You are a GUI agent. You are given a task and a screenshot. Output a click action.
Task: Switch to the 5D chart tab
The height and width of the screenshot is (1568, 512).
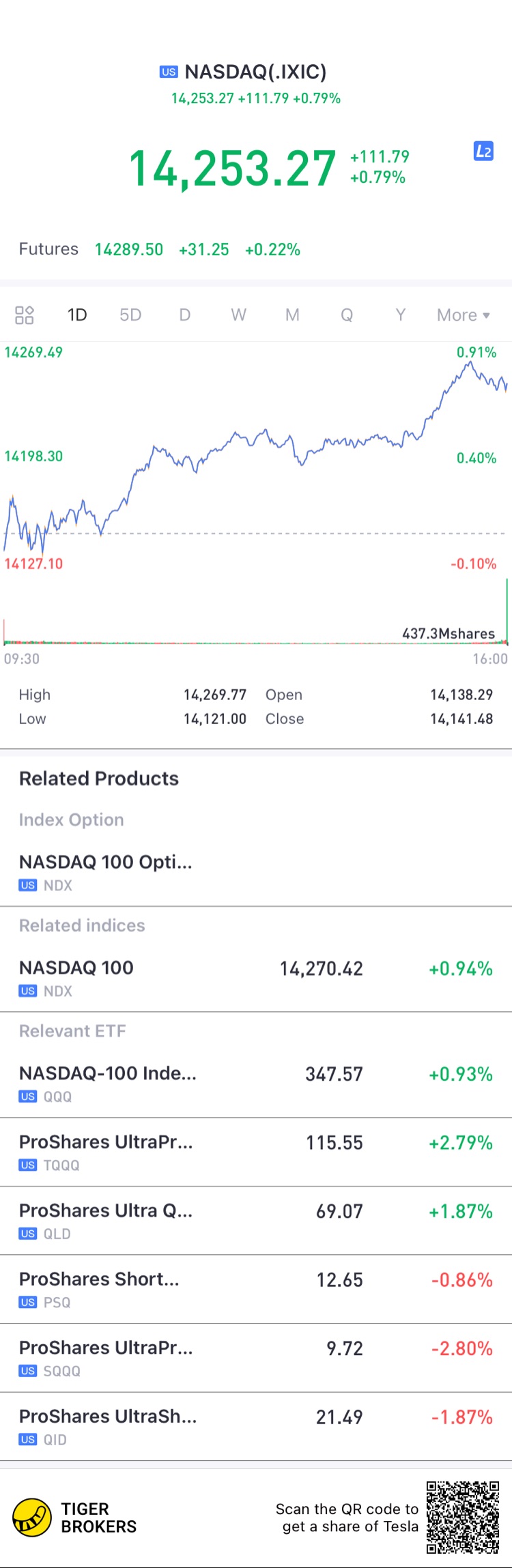(x=130, y=315)
